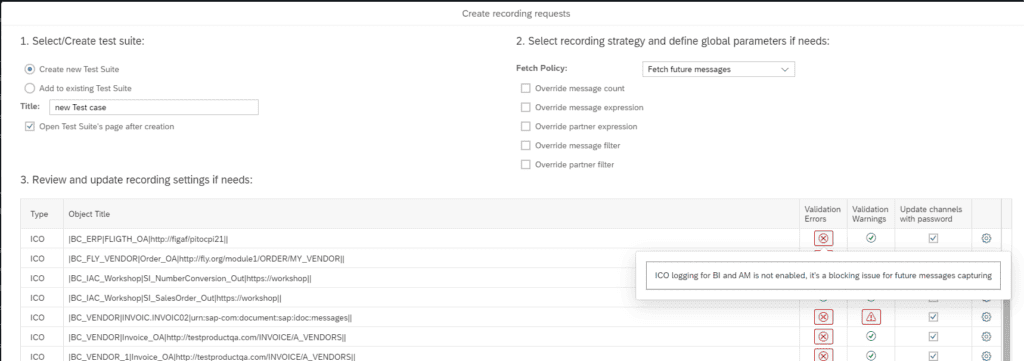Click green warnings check for BC_VENDOR|Invoice_OA row

tap(871, 337)
